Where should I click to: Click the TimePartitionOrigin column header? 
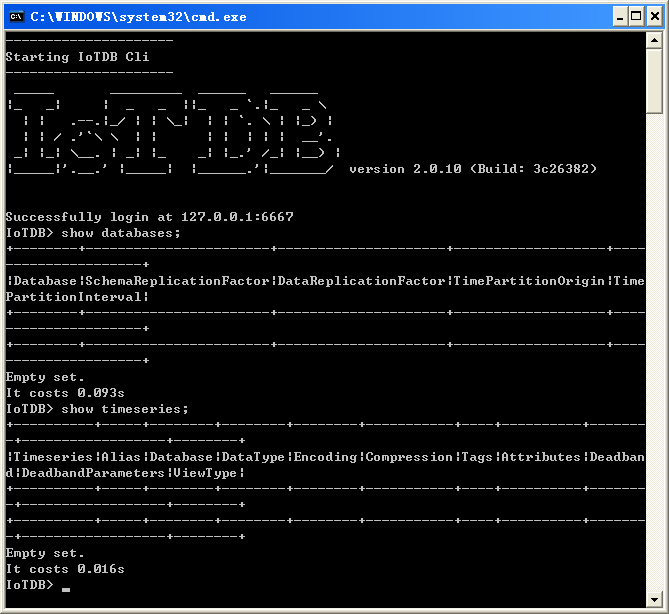(x=529, y=281)
